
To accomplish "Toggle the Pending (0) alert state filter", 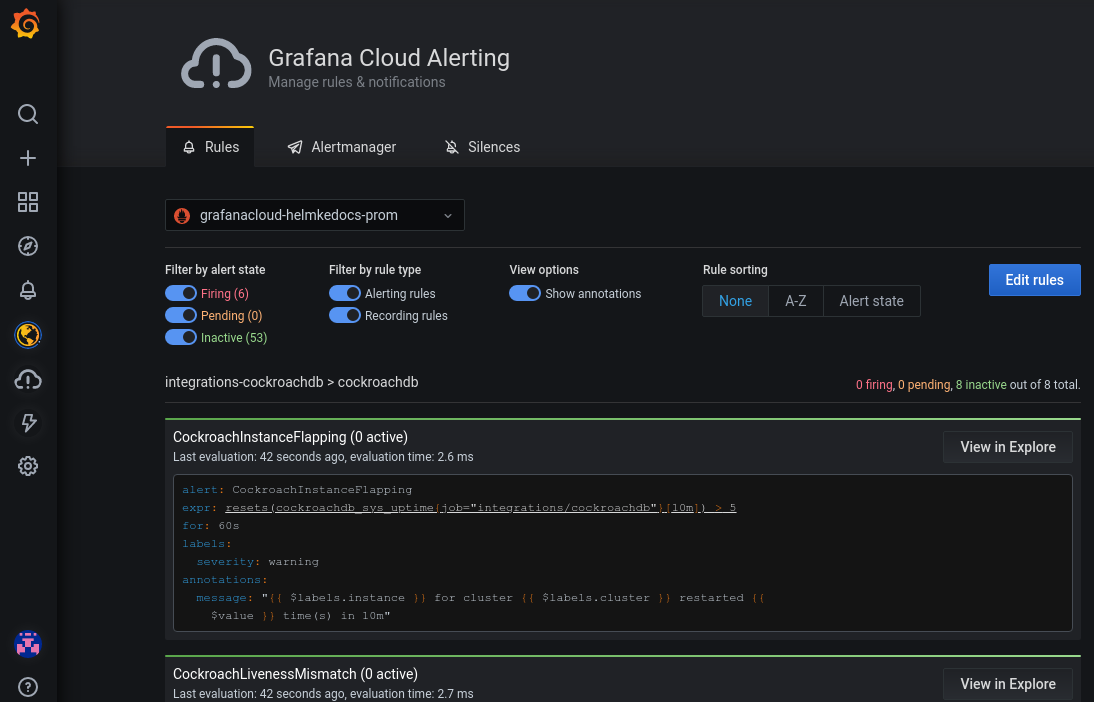I will coord(181,315).
